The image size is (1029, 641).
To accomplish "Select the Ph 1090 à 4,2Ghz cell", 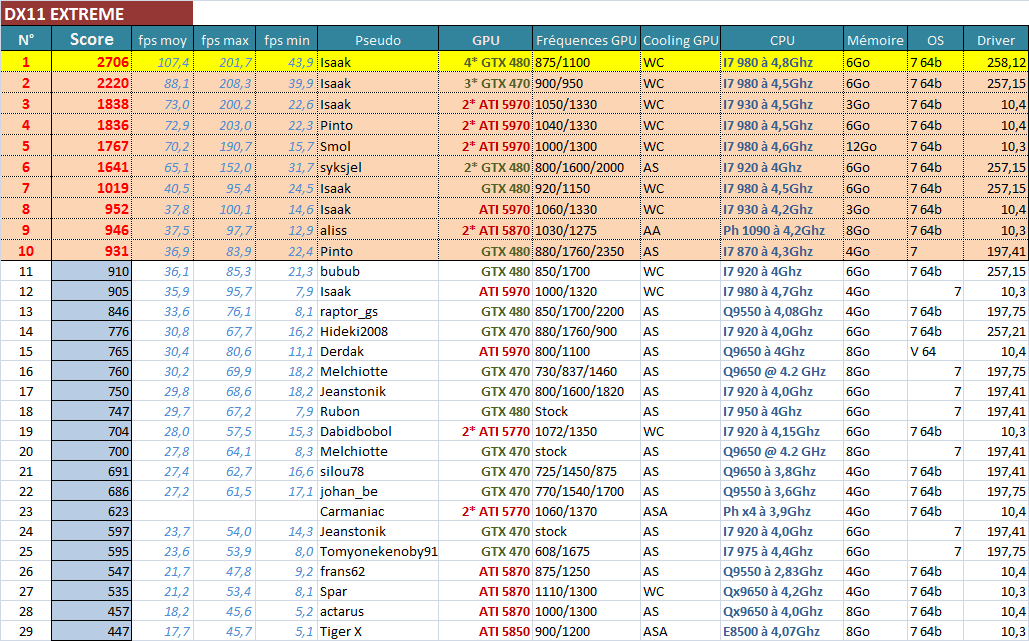I will (x=782, y=230).
